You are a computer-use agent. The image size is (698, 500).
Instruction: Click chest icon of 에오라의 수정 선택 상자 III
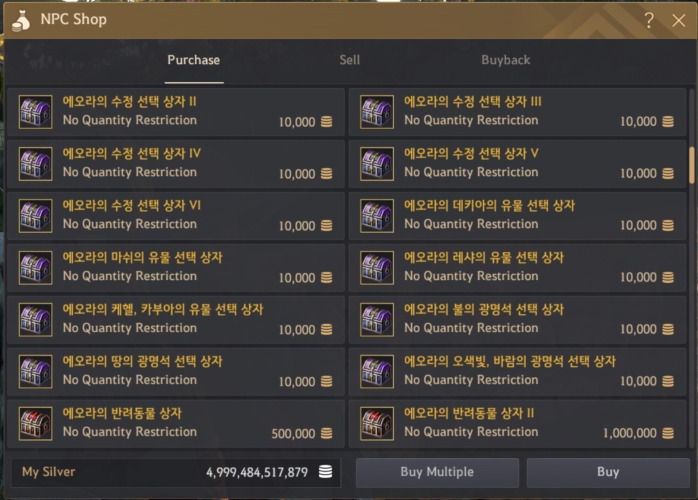click(x=377, y=112)
